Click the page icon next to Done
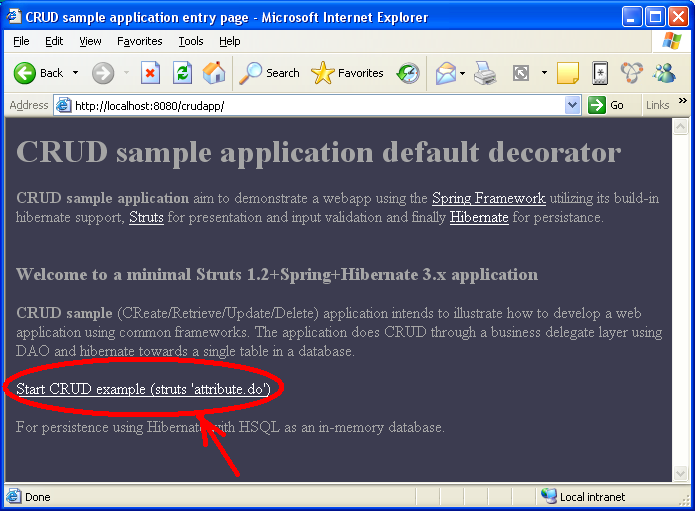This screenshot has width=695, height=511. [13, 496]
